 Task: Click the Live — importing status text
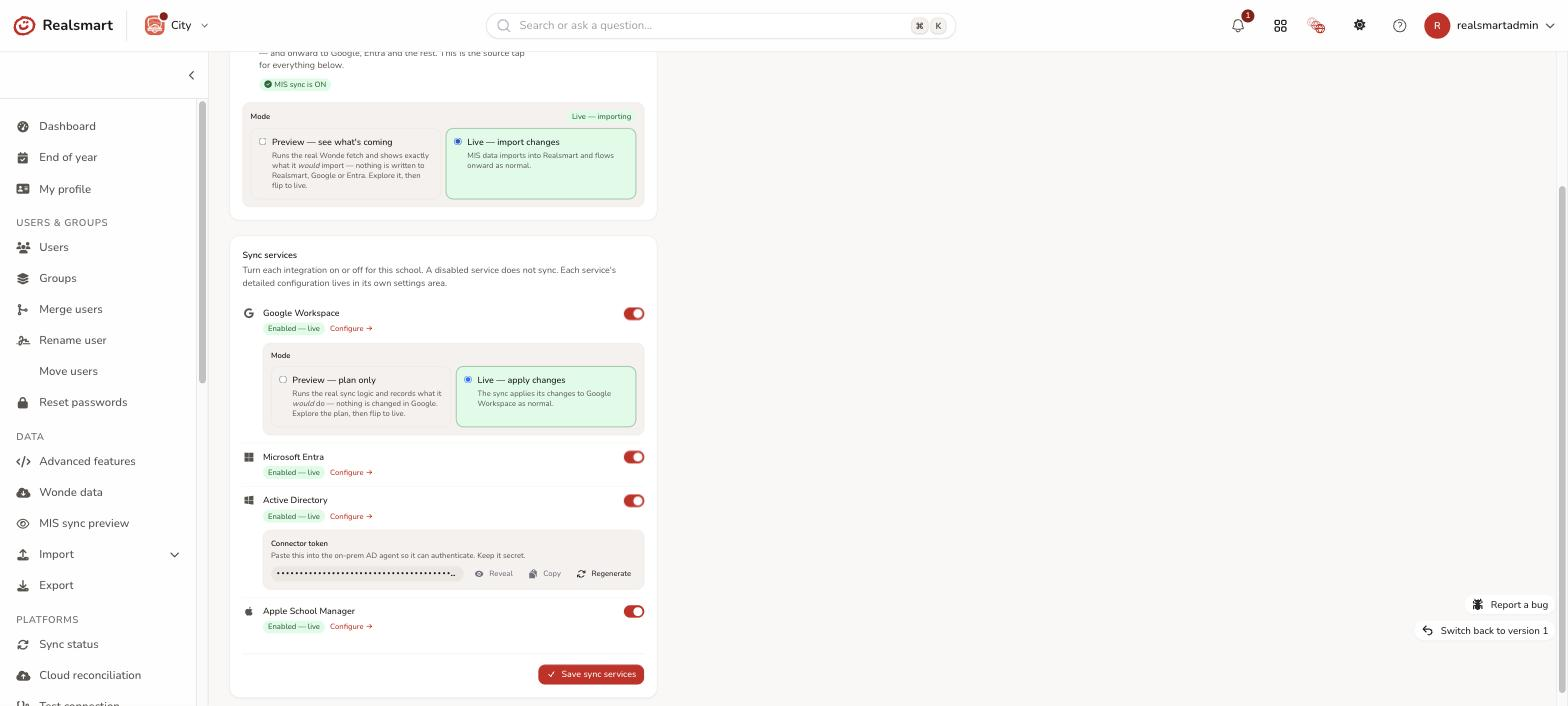601,116
